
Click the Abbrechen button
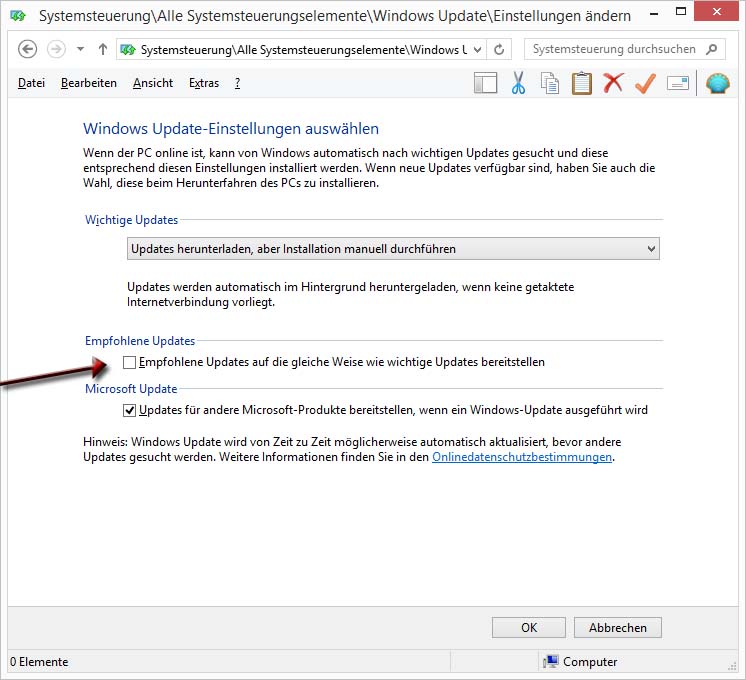click(618, 628)
